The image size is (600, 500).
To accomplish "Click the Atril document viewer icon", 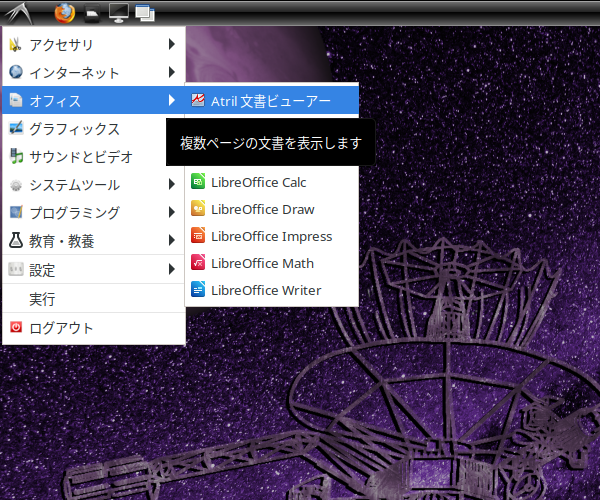I will (x=198, y=100).
